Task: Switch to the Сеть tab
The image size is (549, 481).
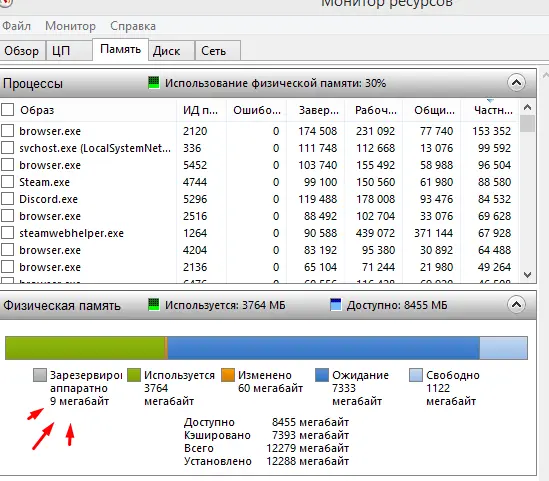Action: pyautogui.click(x=218, y=51)
